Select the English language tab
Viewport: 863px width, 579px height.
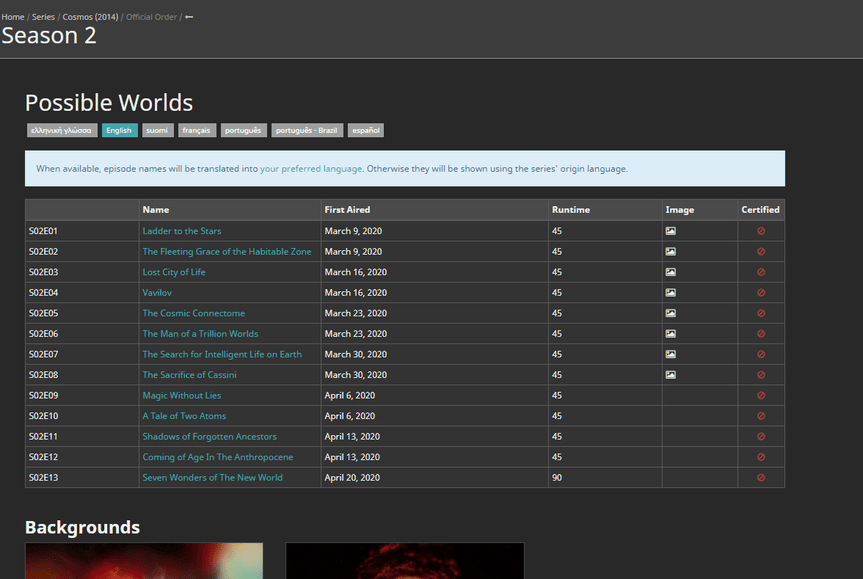tap(119, 130)
